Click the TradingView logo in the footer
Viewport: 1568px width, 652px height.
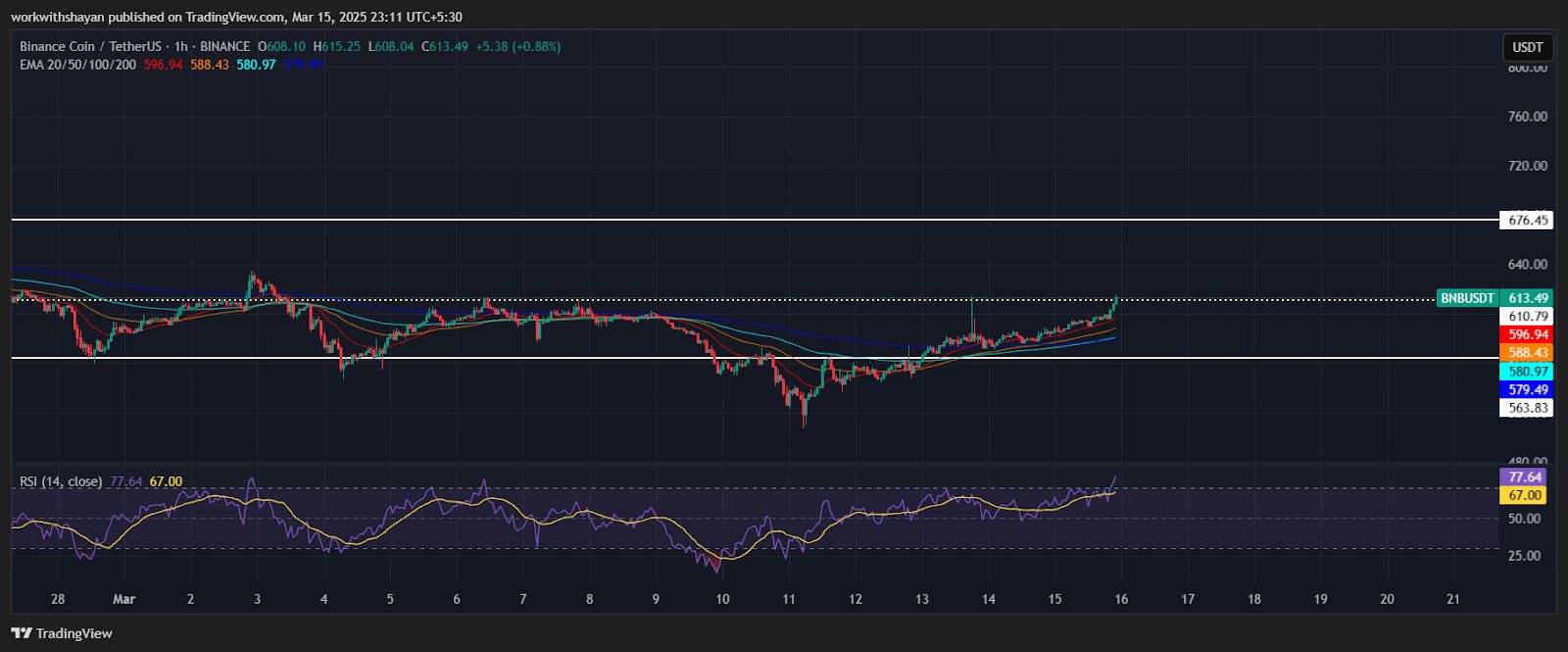62,633
